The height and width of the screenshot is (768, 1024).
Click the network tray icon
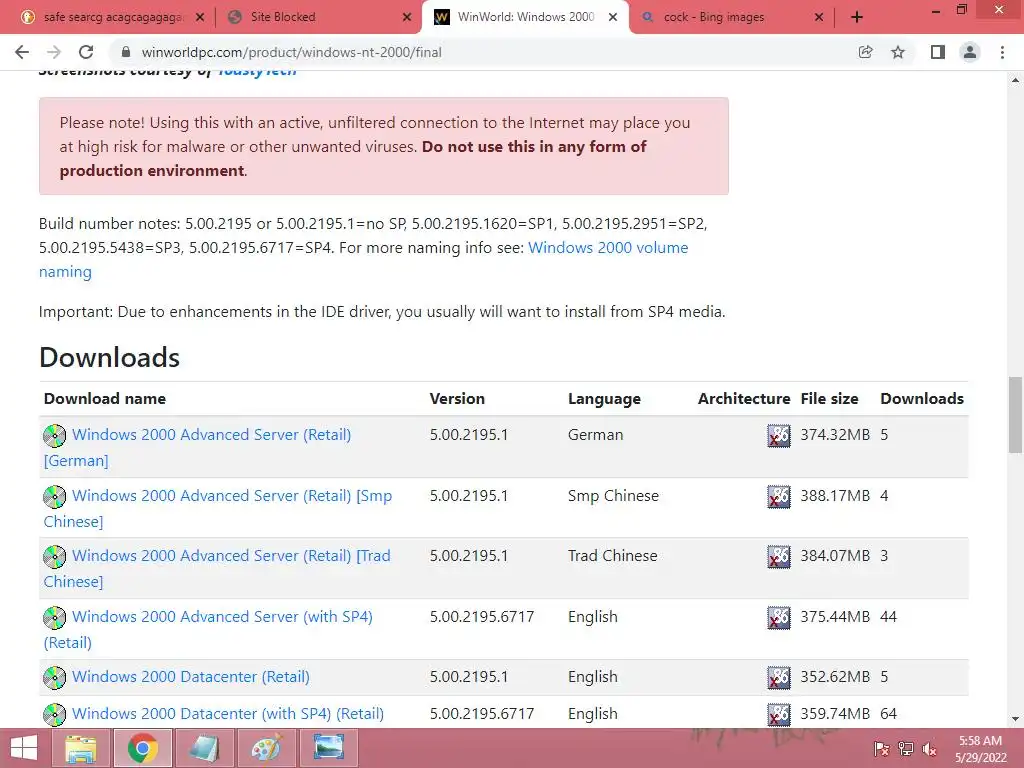coord(906,749)
